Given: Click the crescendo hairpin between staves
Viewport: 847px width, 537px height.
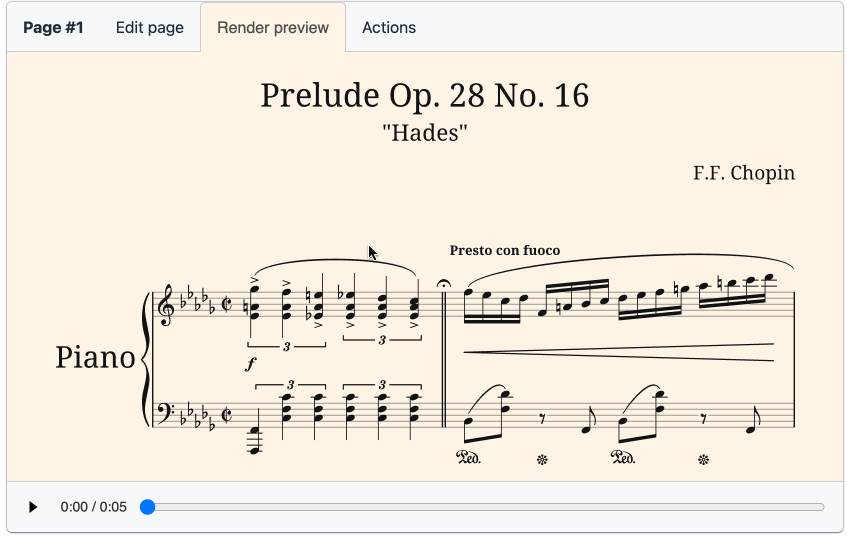Looking at the screenshot, I should pyautogui.click(x=619, y=352).
